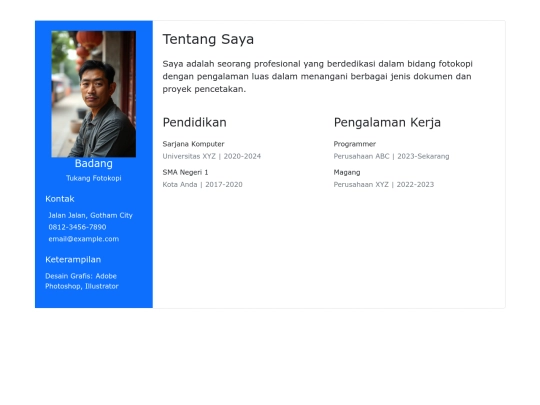This screenshot has height=405, width=540.
Task: Click the phone number 0812-3456-7890
Action: pos(77,227)
